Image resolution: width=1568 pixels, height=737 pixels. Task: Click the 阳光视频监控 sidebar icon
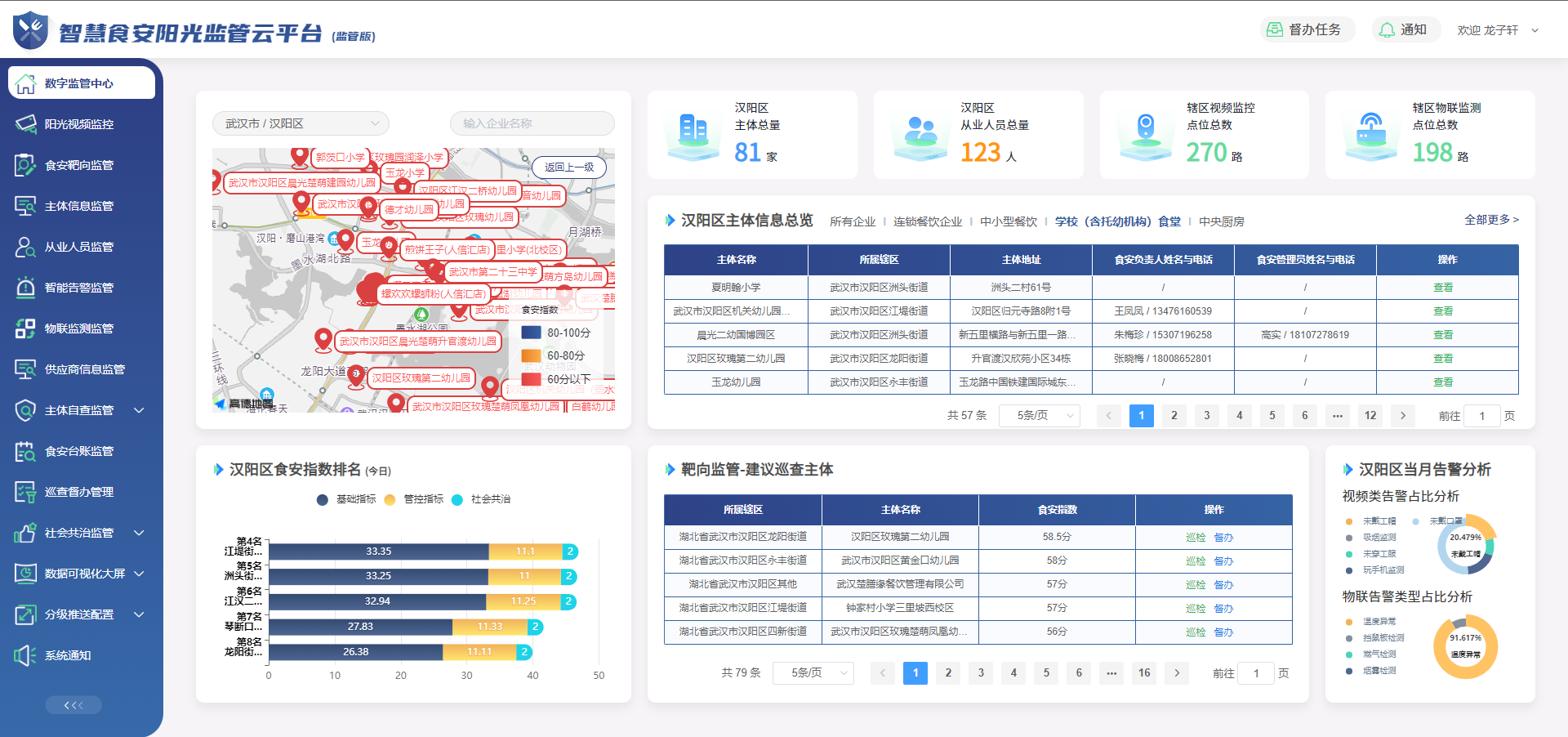click(26, 124)
